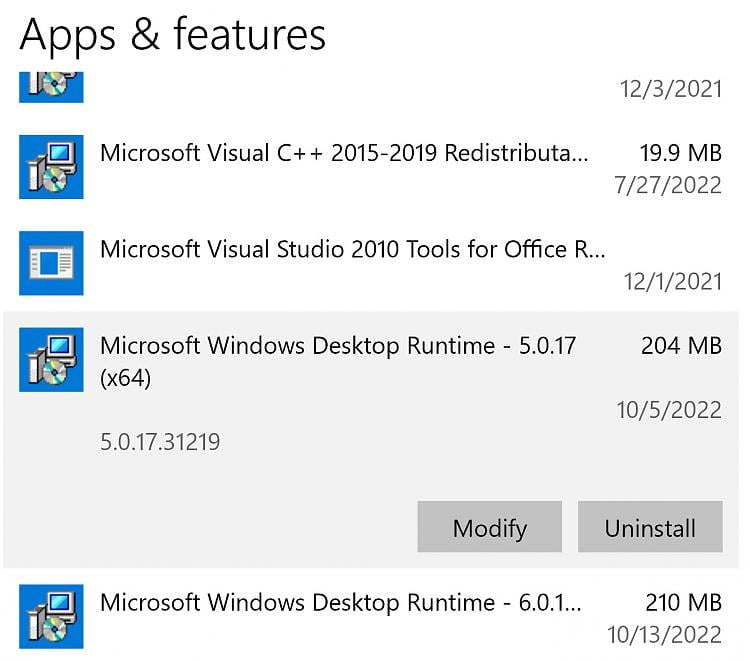The height and width of the screenshot is (661, 750).
Task: Click the Visual Studio 2010 Tools for Office icon
Action: click(51, 263)
